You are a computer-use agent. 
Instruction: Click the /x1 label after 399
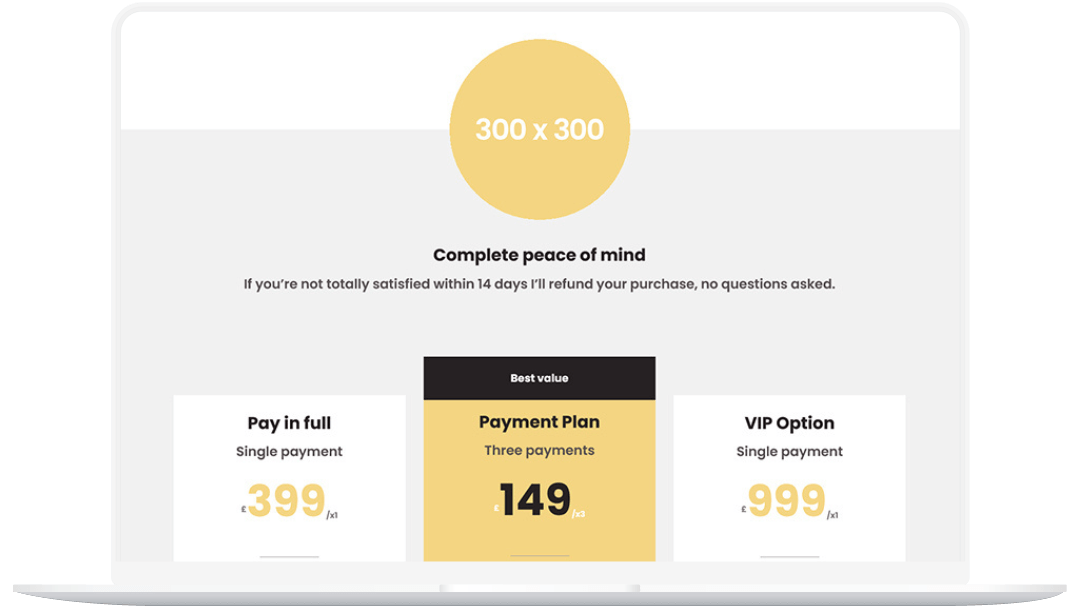coord(332,515)
